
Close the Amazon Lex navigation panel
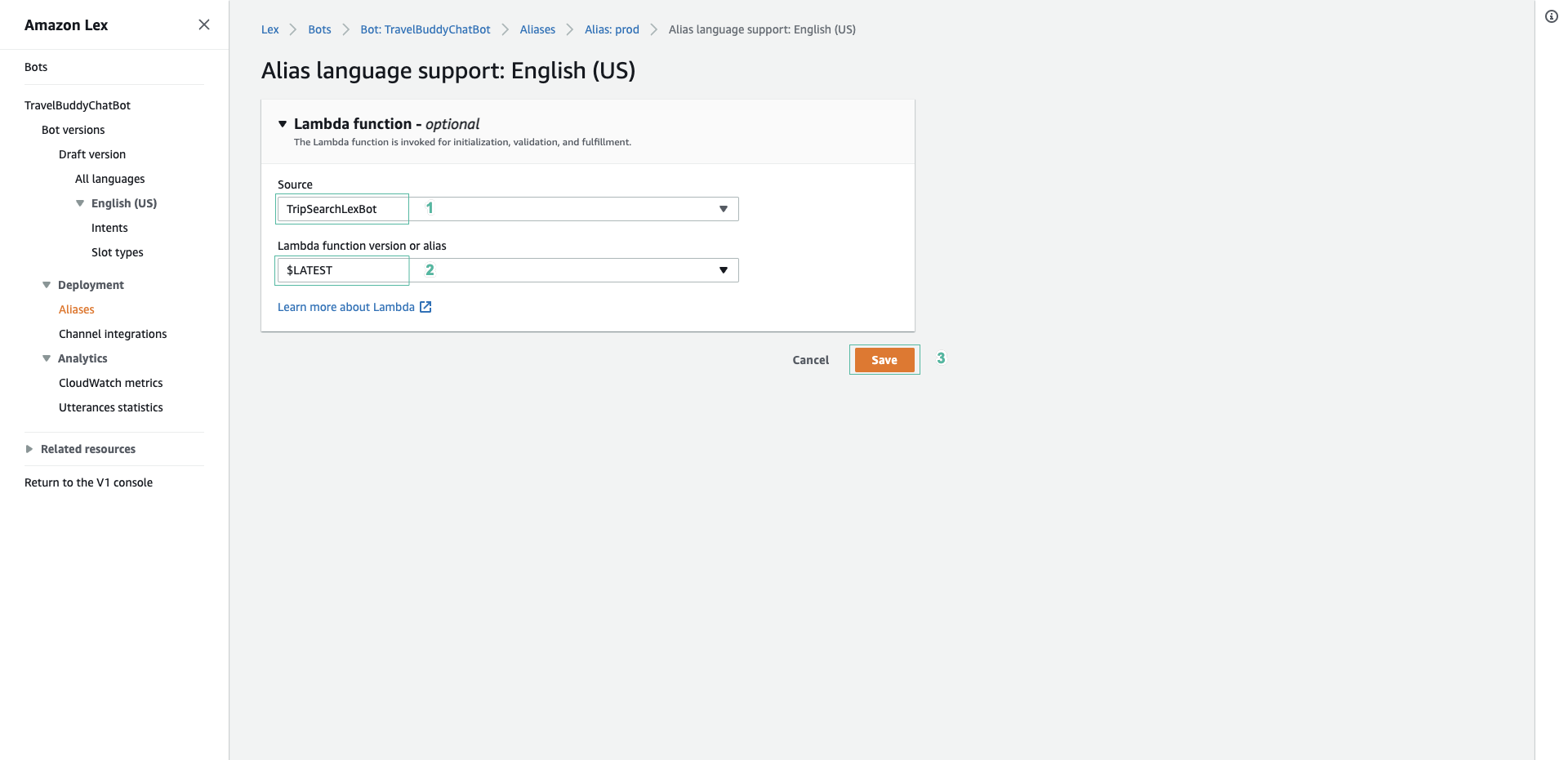pos(204,24)
